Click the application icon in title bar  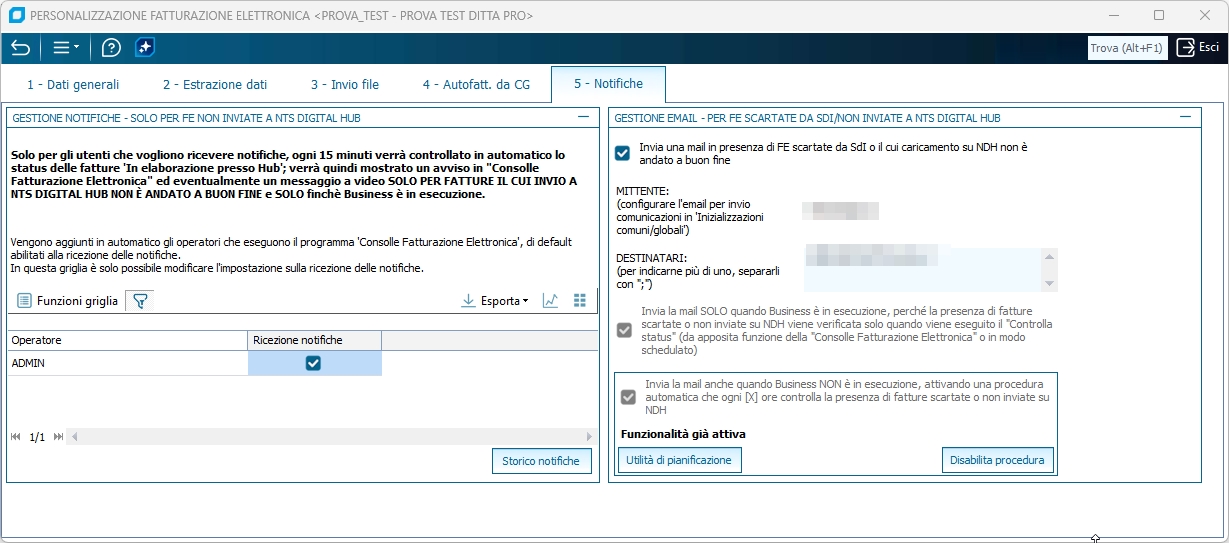(16, 16)
